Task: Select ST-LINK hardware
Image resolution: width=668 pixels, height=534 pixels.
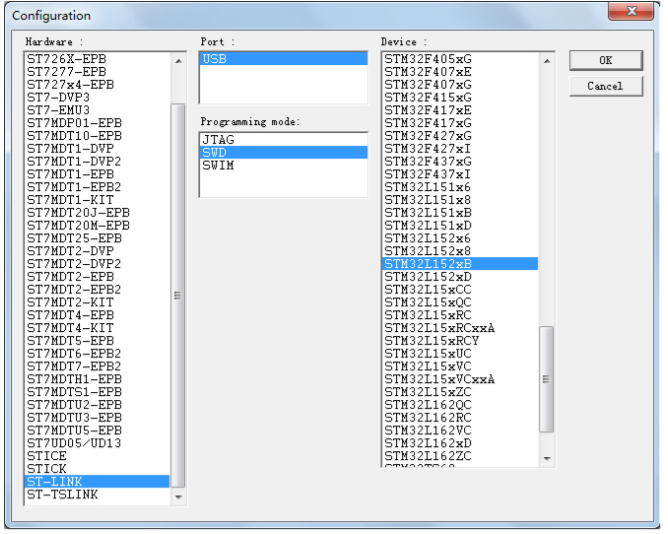Action: 98,482
